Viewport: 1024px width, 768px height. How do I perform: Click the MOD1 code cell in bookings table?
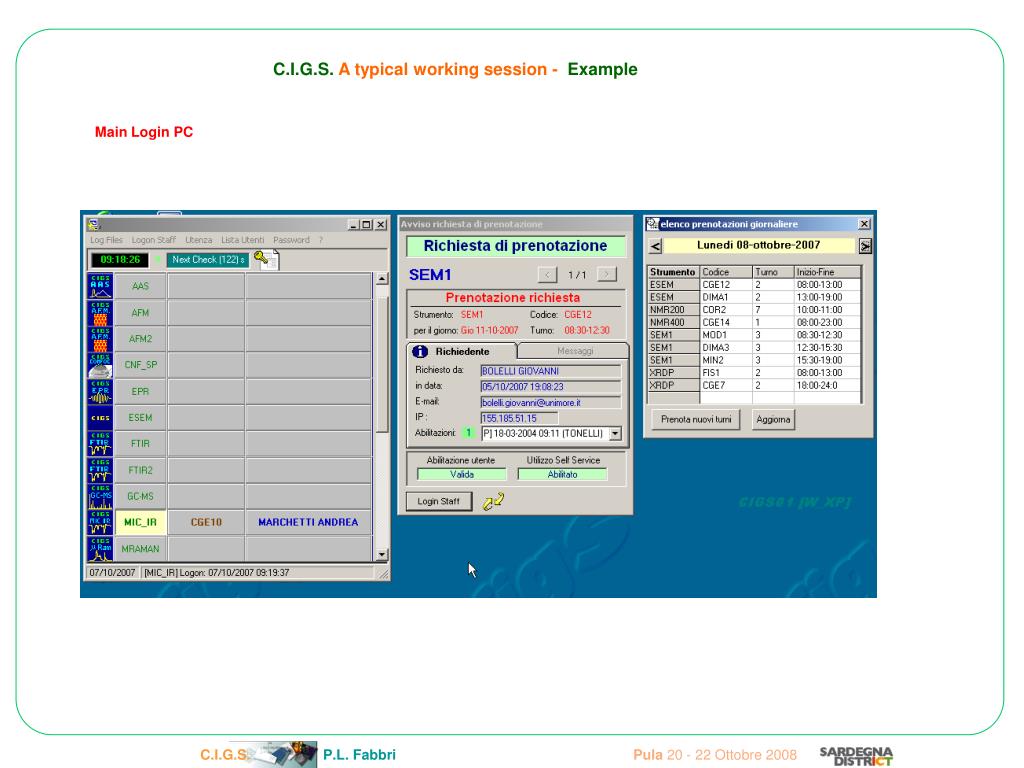pyautogui.click(x=726, y=335)
